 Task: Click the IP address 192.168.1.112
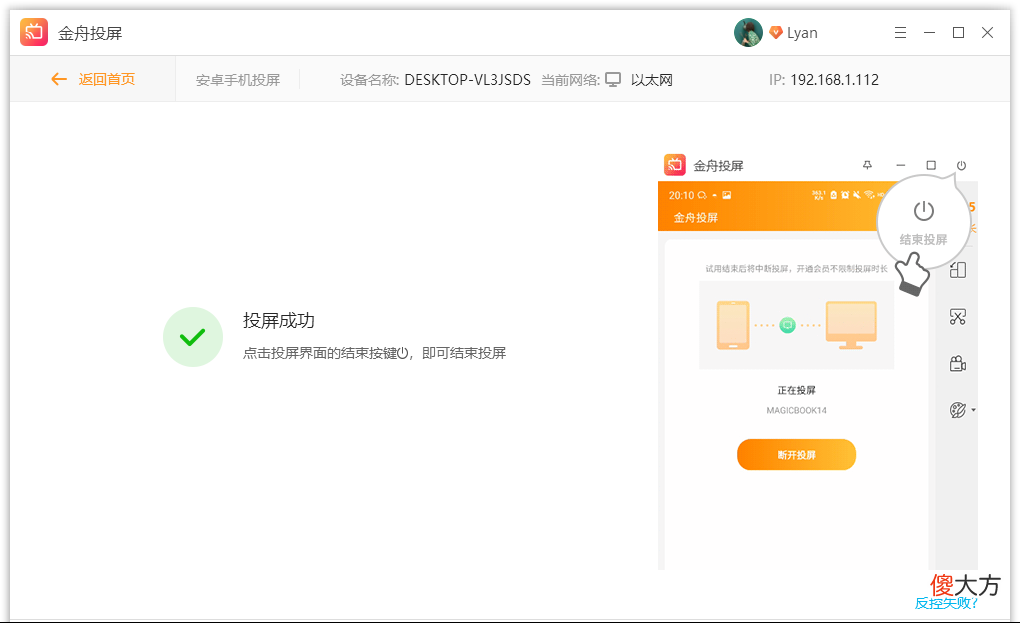click(835, 80)
